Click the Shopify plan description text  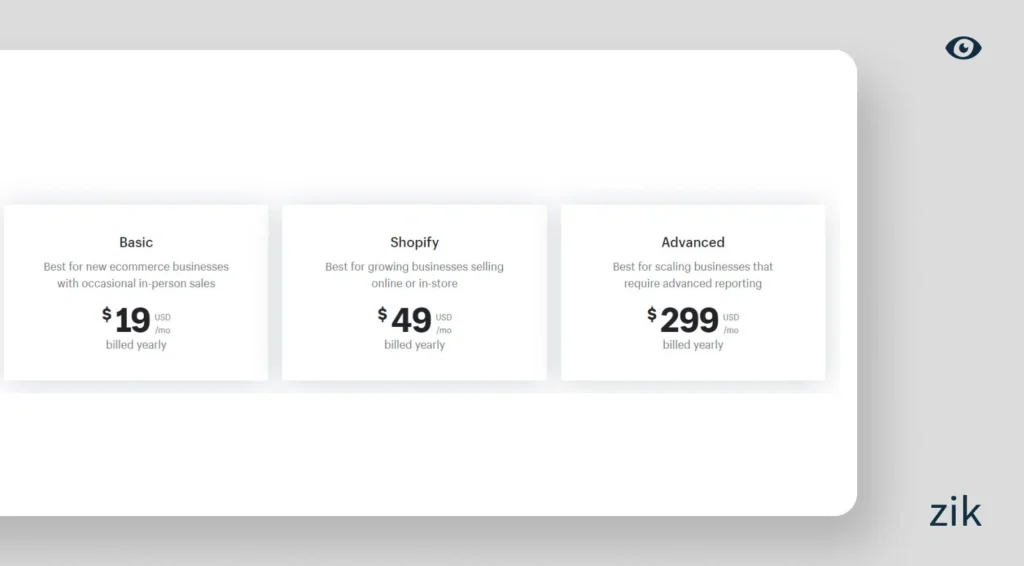click(x=414, y=275)
